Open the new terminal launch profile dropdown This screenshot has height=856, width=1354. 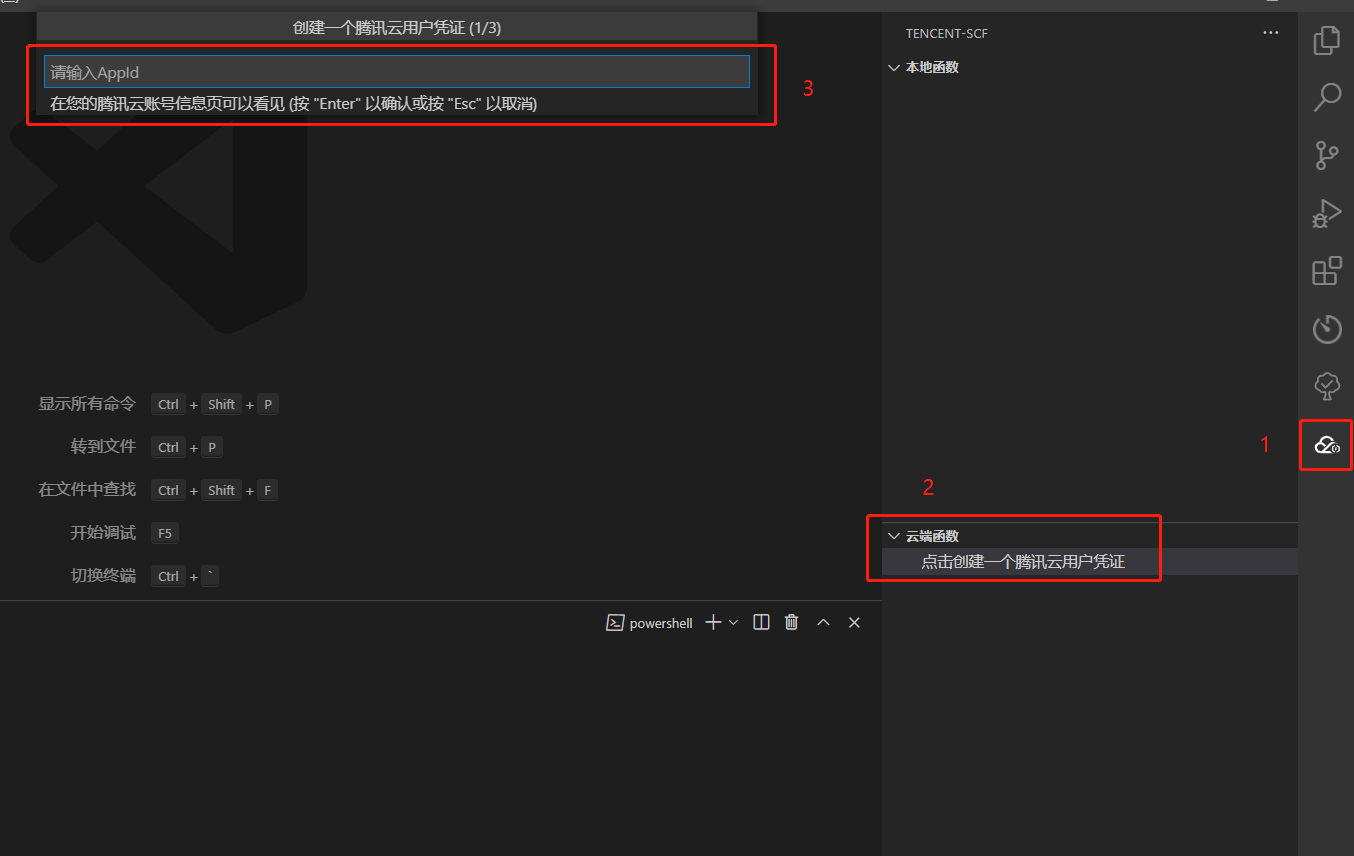pos(733,622)
